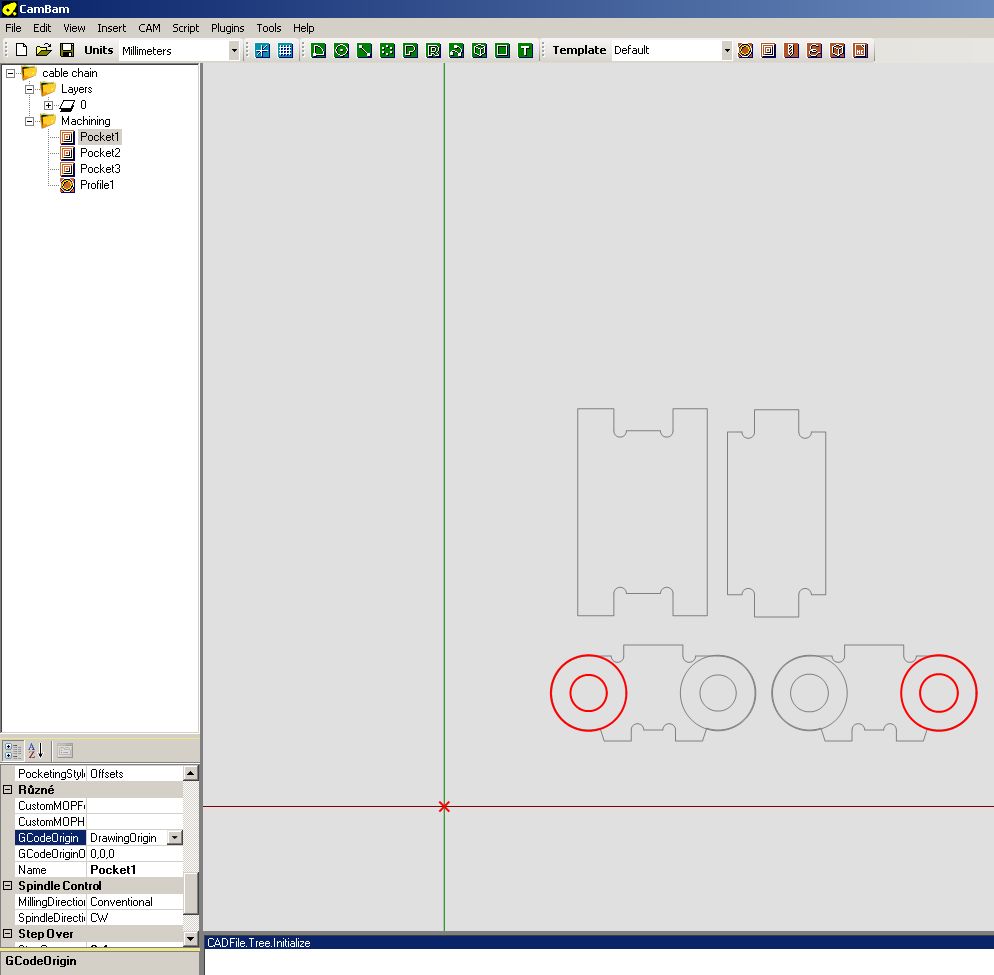Open the Units dropdown showing Millimeters
Viewport: 994px width, 975px height.
pyautogui.click(x=234, y=50)
